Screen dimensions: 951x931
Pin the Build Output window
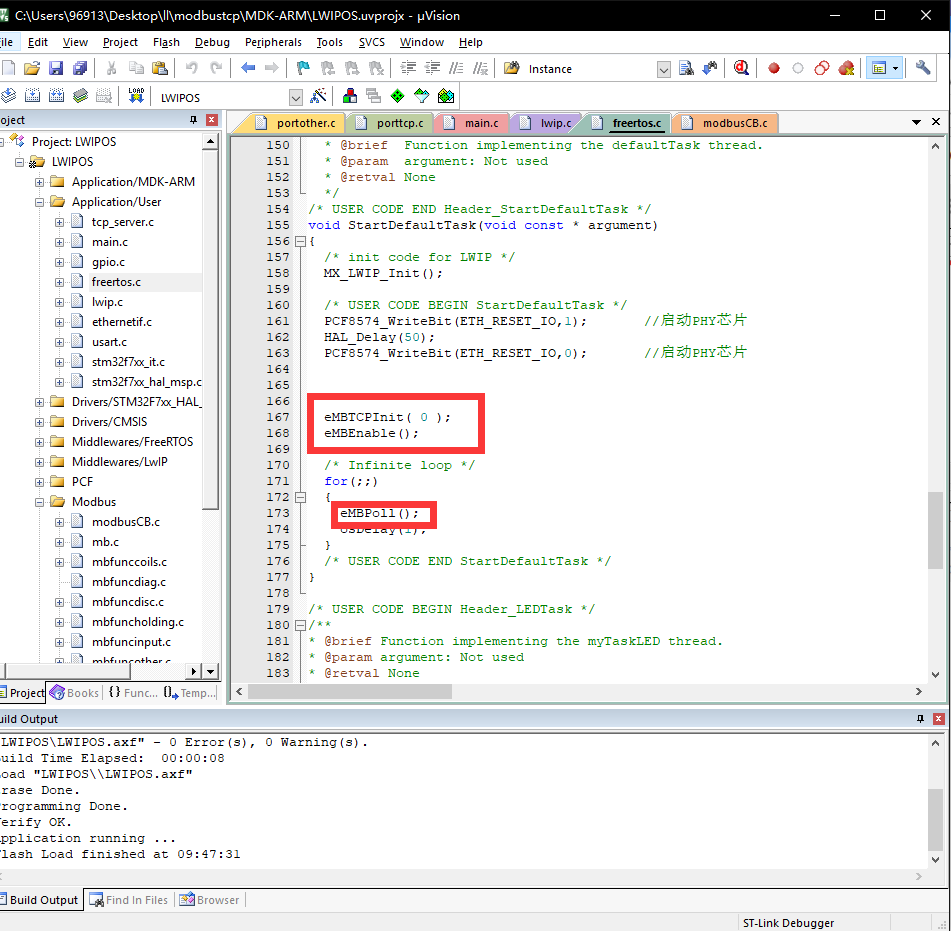point(922,718)
